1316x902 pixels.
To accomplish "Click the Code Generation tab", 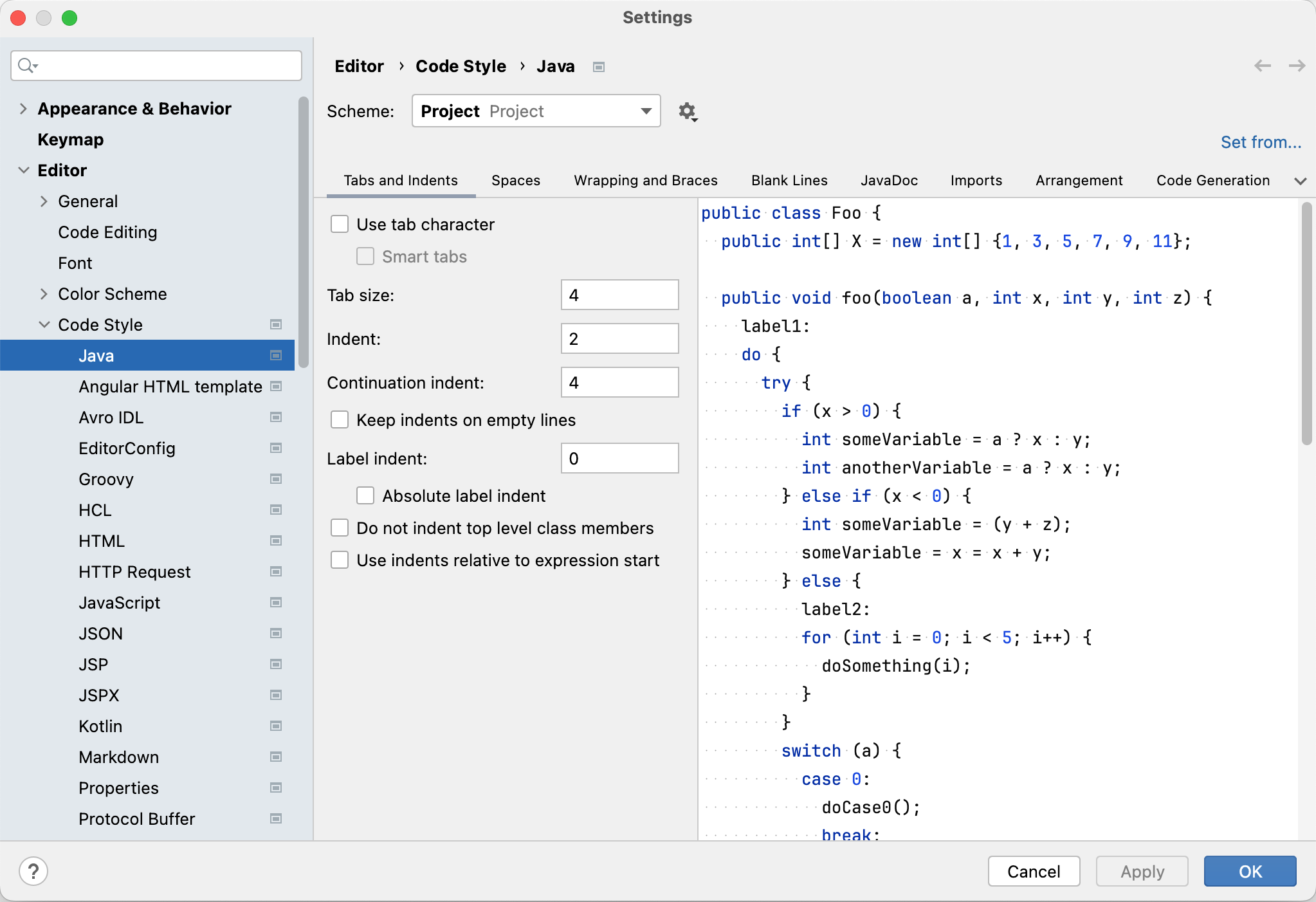I will click(1214, 180).
